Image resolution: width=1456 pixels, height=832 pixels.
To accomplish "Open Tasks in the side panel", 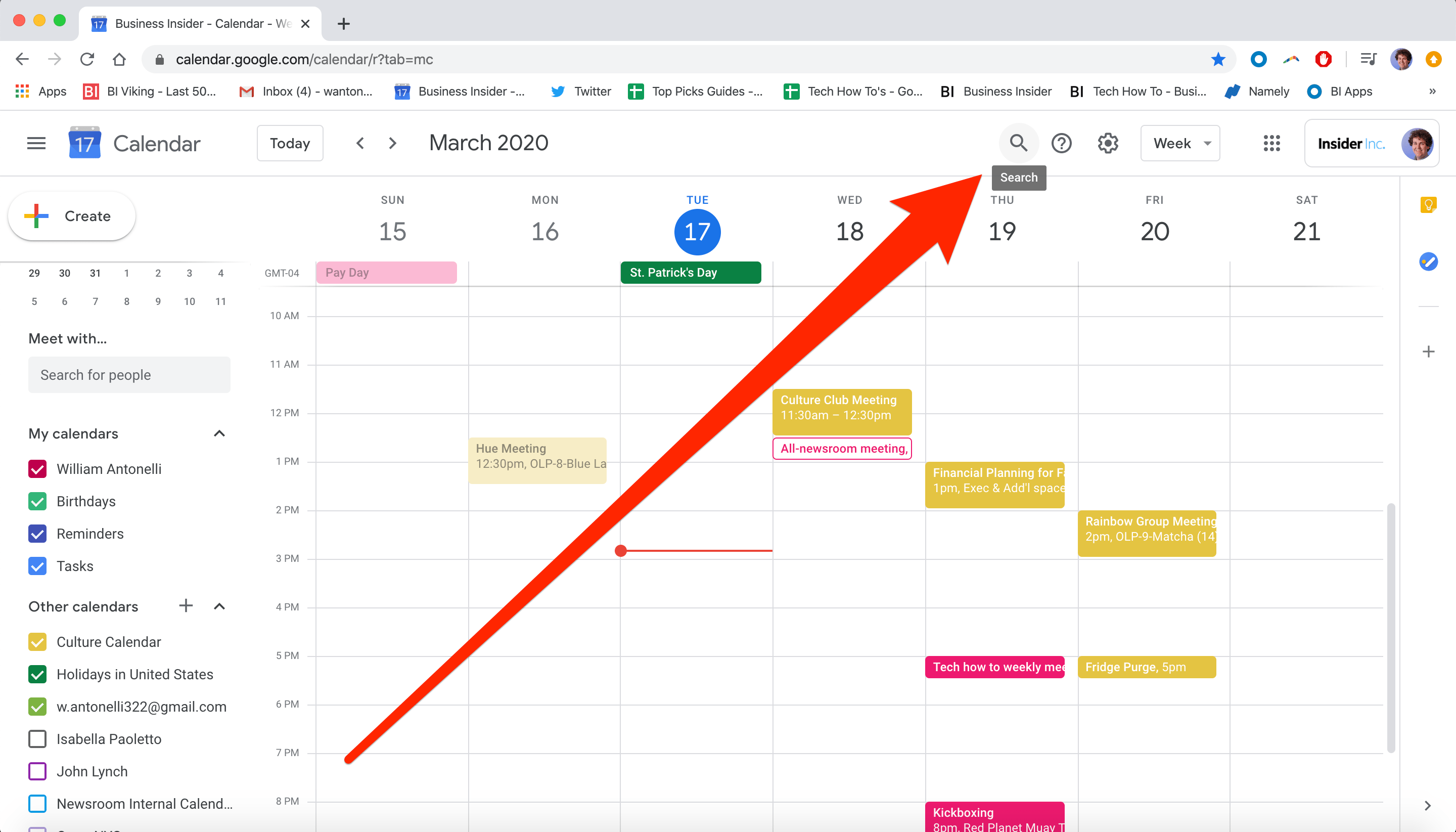I will point(1428,261).
